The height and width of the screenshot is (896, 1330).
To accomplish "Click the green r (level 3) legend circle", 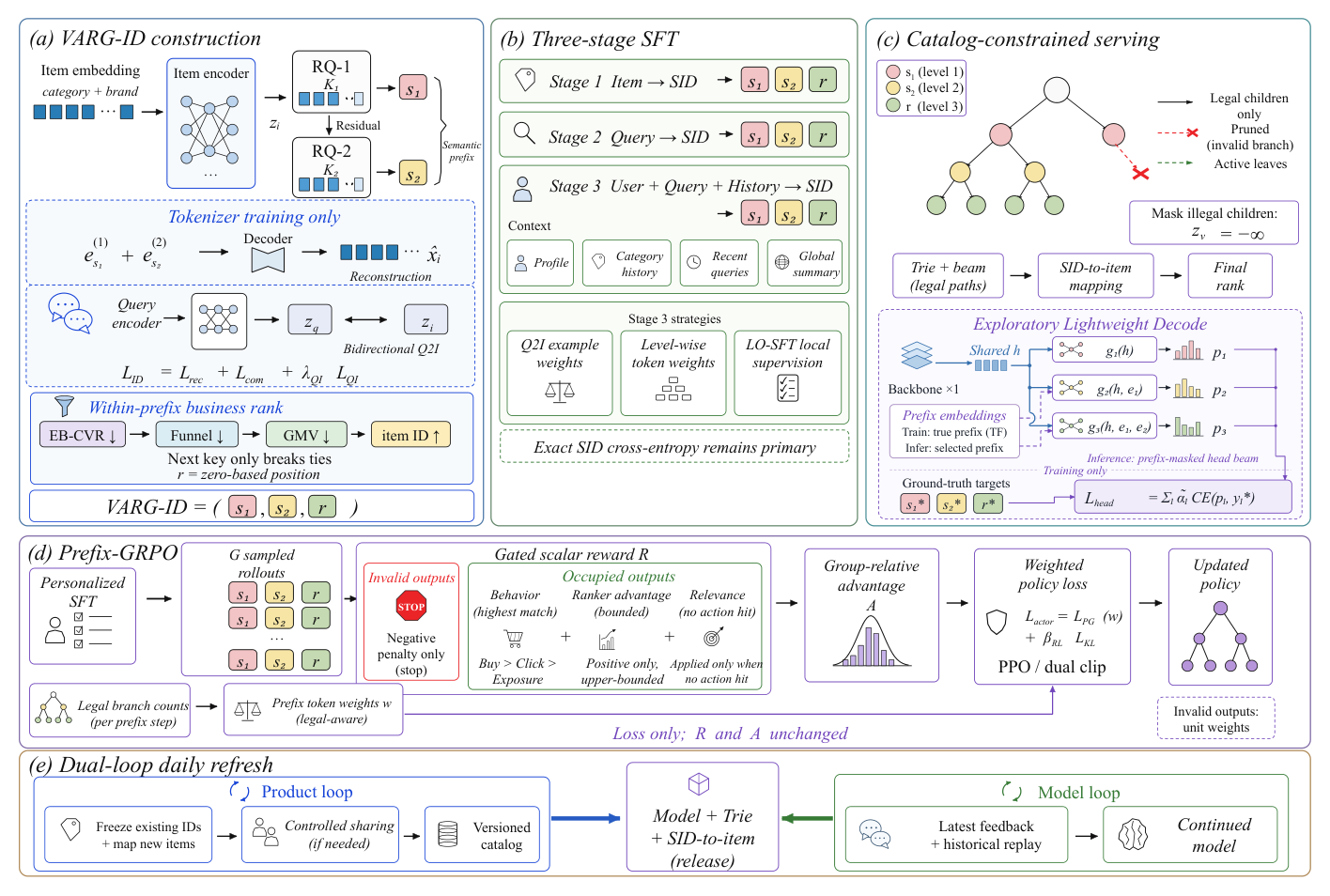I will coord(893,105).
